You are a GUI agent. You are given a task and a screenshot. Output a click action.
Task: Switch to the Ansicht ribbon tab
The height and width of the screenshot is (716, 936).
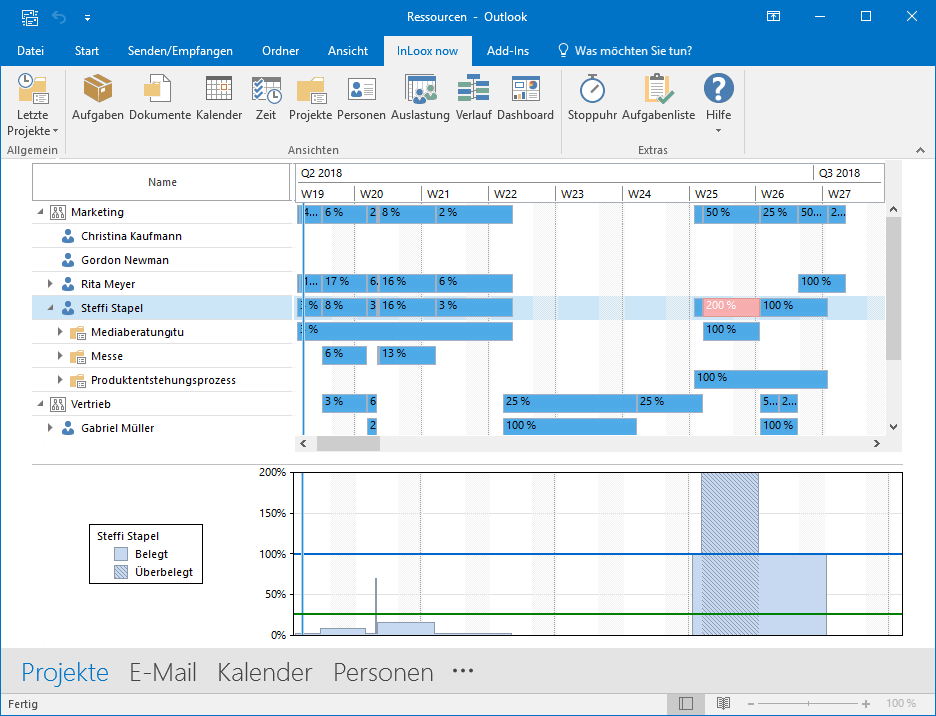[x=347, y=51]
